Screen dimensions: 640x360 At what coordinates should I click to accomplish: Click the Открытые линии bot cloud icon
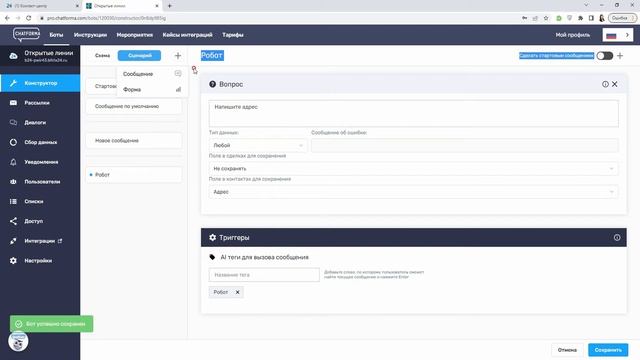click(x=13, y=56)
